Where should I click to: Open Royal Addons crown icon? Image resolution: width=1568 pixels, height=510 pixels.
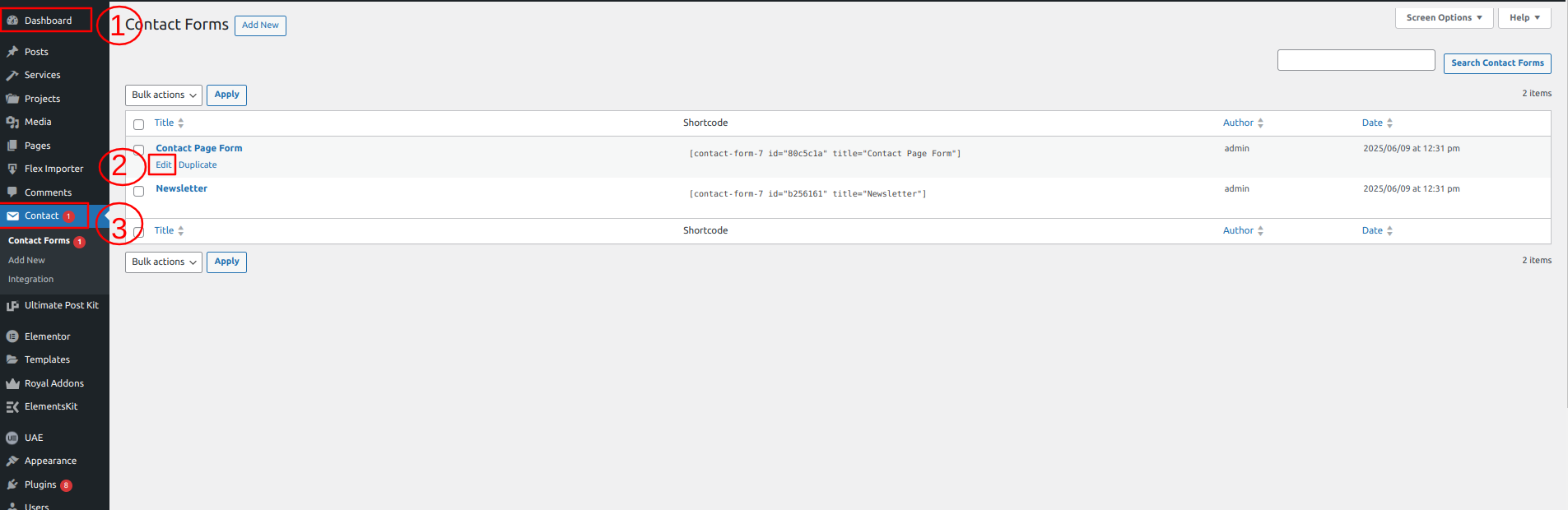coord(12,383)
